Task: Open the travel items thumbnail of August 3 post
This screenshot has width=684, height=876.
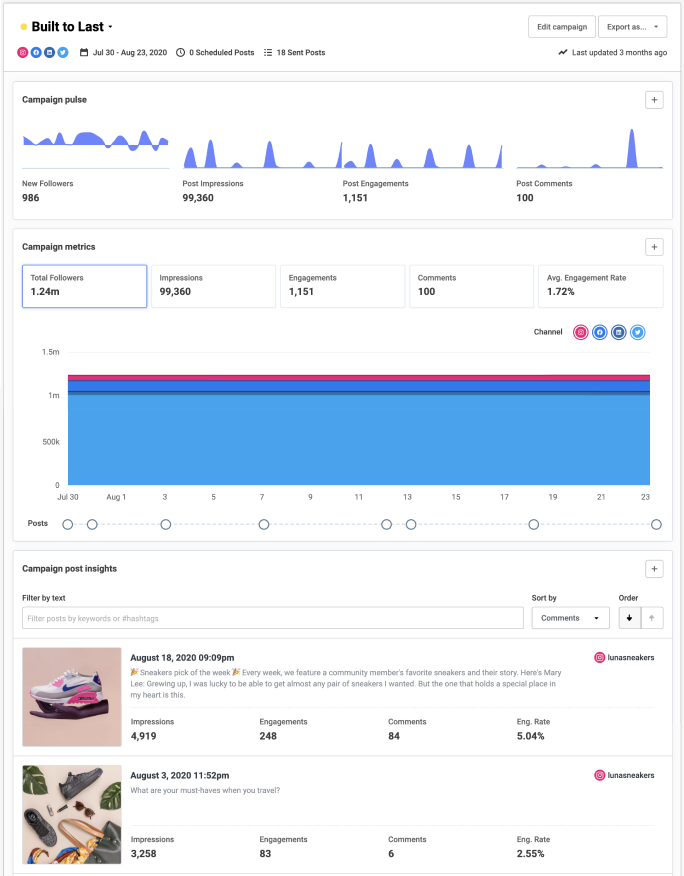Action: 72,815
